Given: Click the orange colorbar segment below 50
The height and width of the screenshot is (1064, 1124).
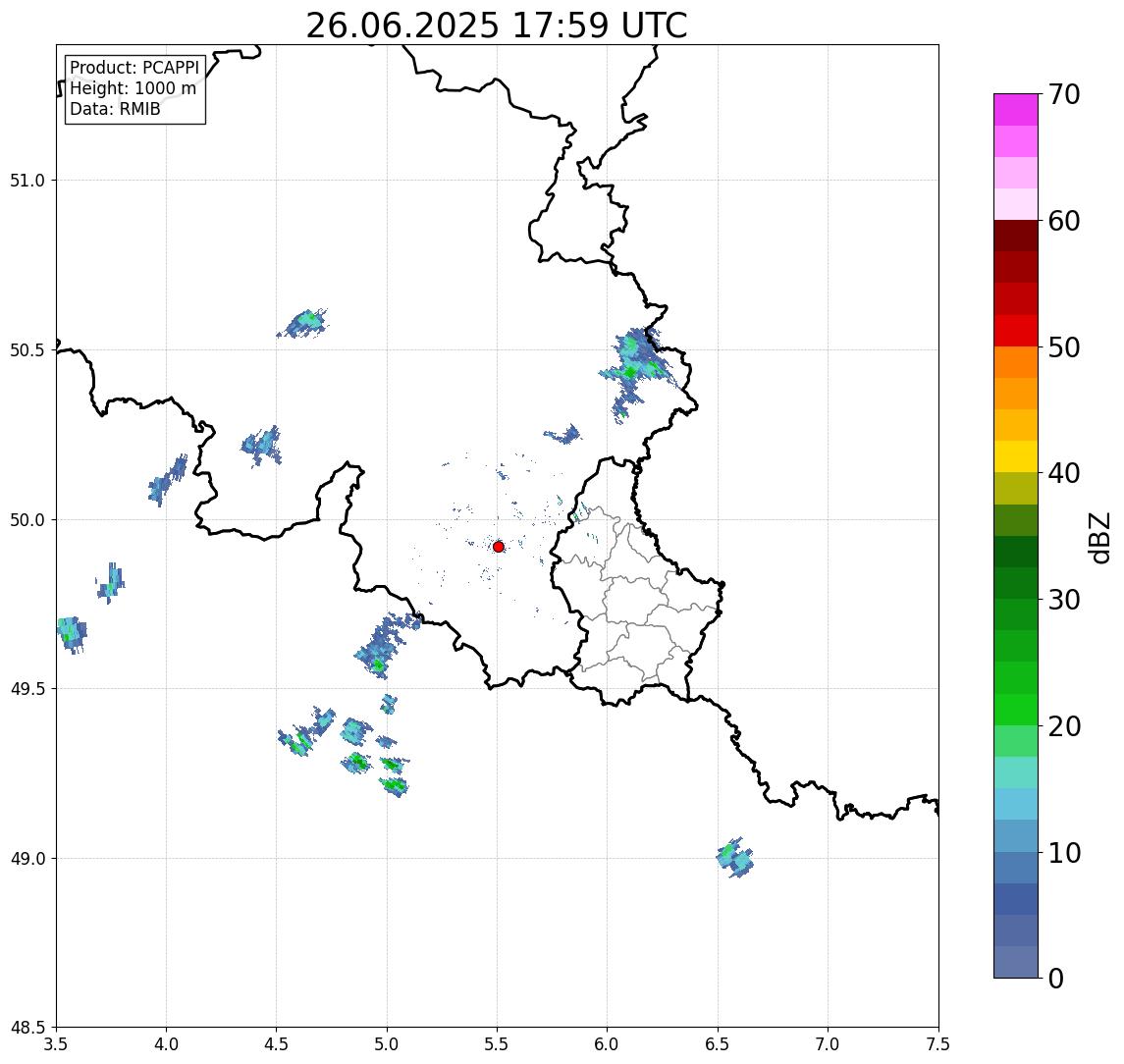Looking at the screenshot, I should point(1016,362).
